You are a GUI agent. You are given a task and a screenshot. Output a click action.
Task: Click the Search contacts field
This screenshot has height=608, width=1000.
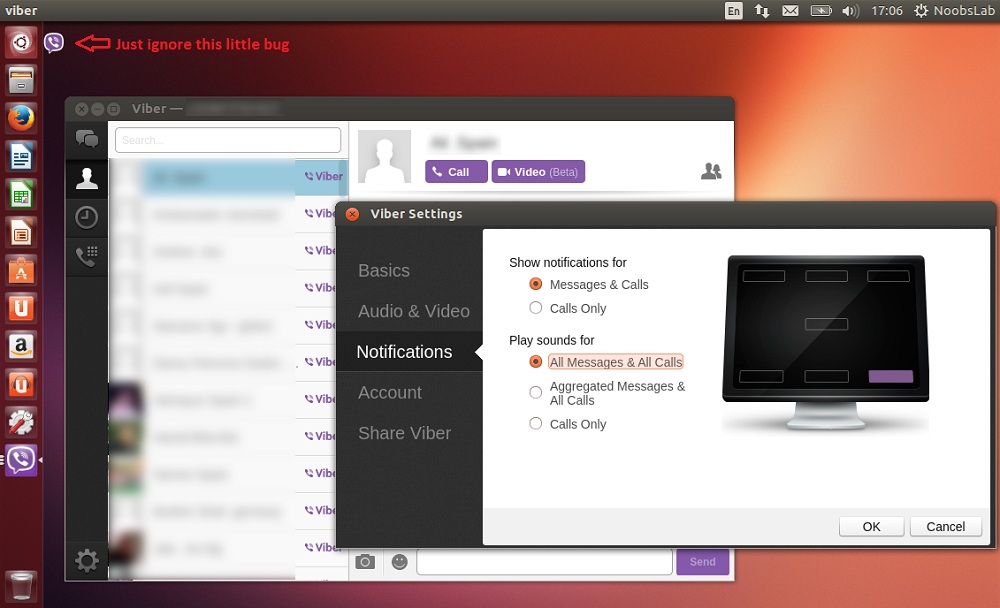(x=228, y=140)
